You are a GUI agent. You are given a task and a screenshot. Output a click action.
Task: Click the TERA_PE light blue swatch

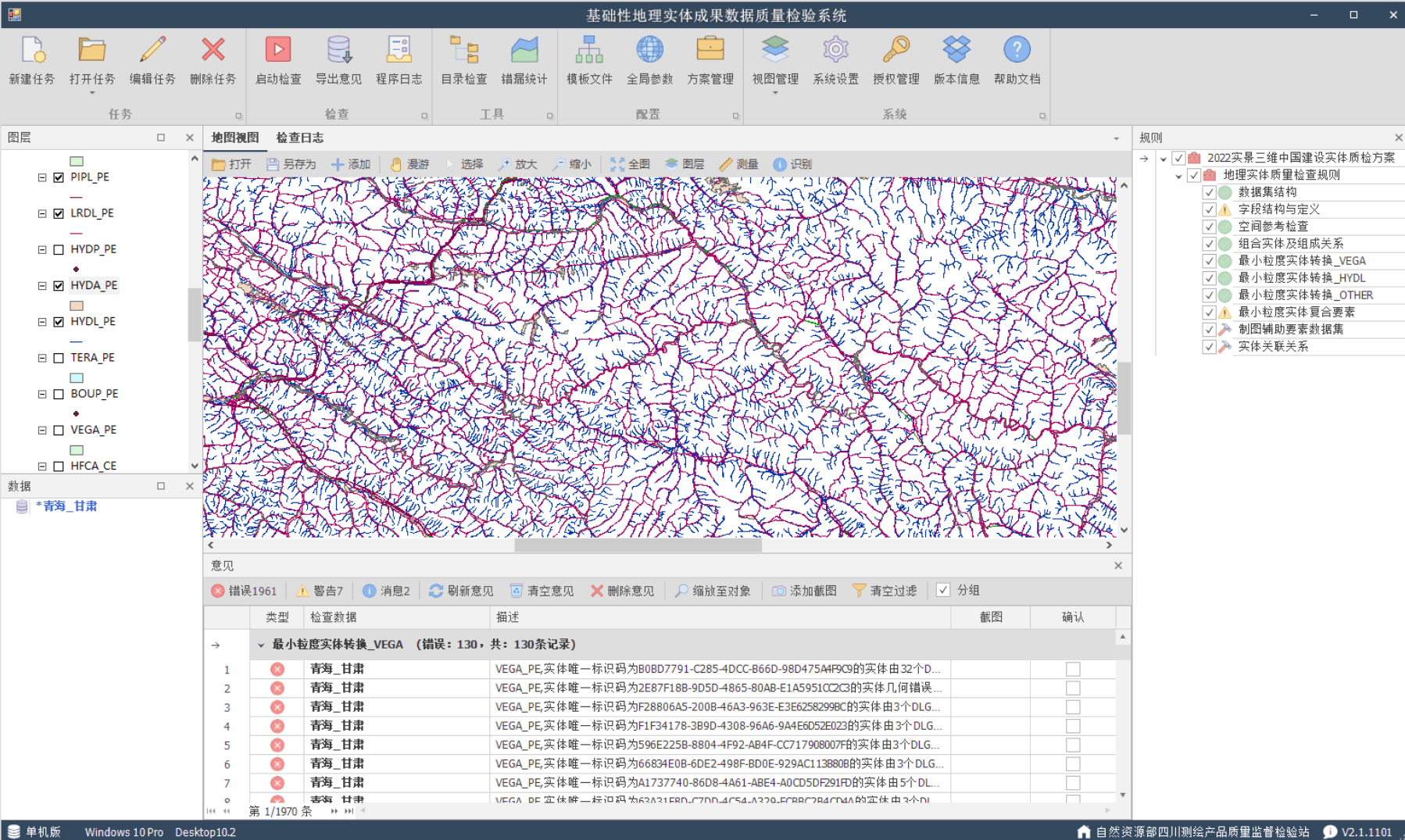coord(77,378)
